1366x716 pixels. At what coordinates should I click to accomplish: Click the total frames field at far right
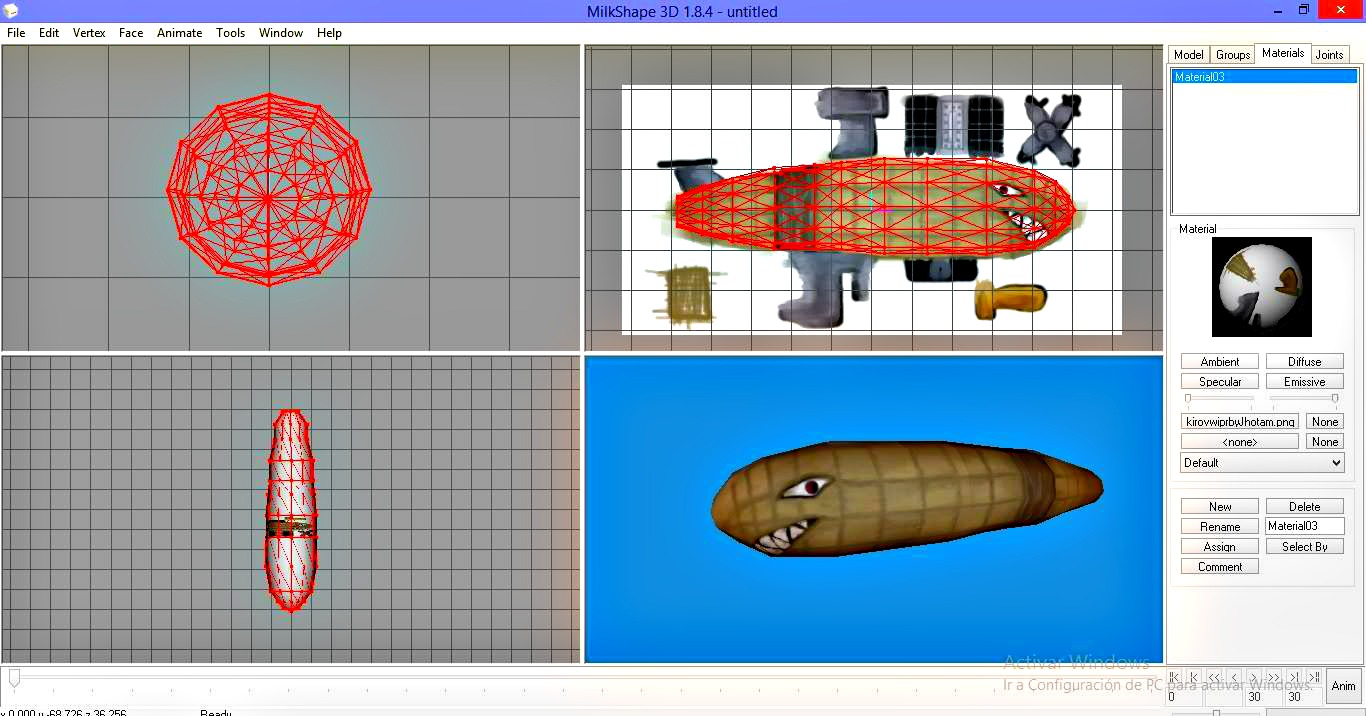click(1304, 697)
